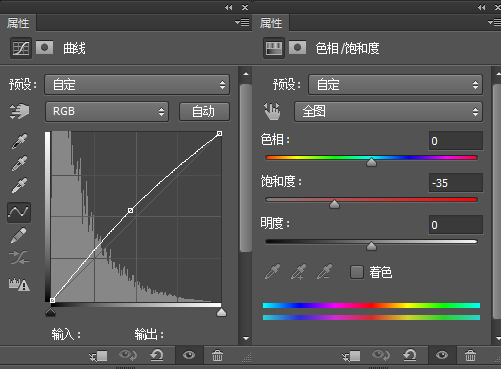Click the 明度 lightness slider handle
501x369 pixels.
click(x=371, y=246)
